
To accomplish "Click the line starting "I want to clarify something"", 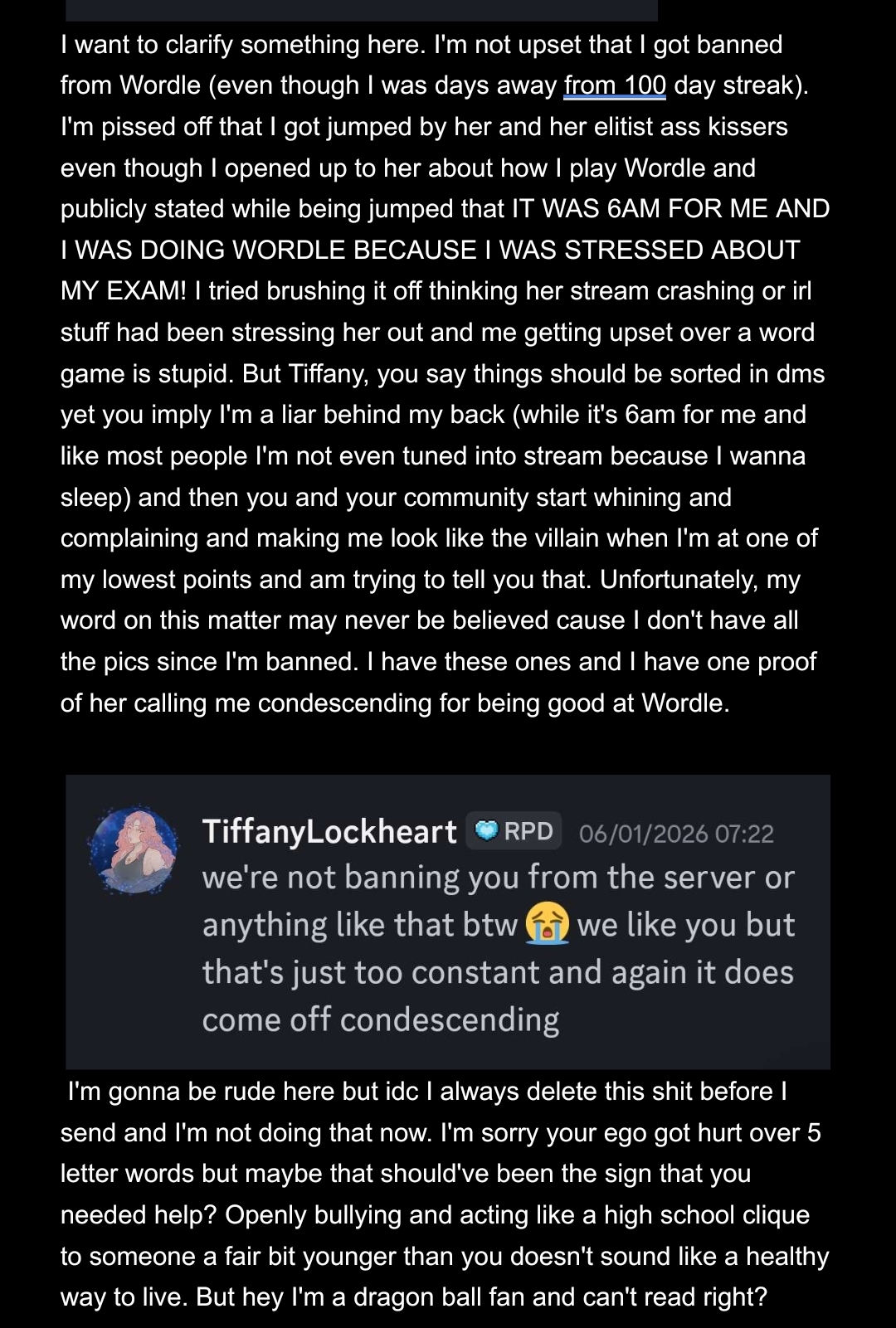I will tap(421, 45).
